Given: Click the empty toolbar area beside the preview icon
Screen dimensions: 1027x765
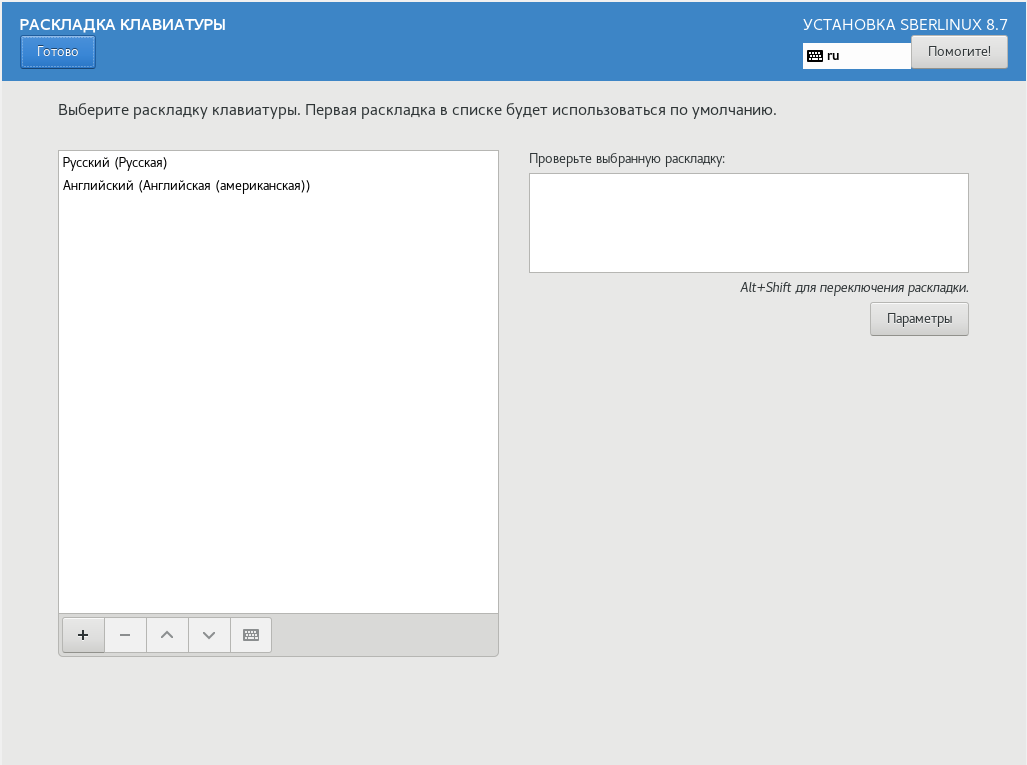Looking at the screenshot, I should 385,635.
